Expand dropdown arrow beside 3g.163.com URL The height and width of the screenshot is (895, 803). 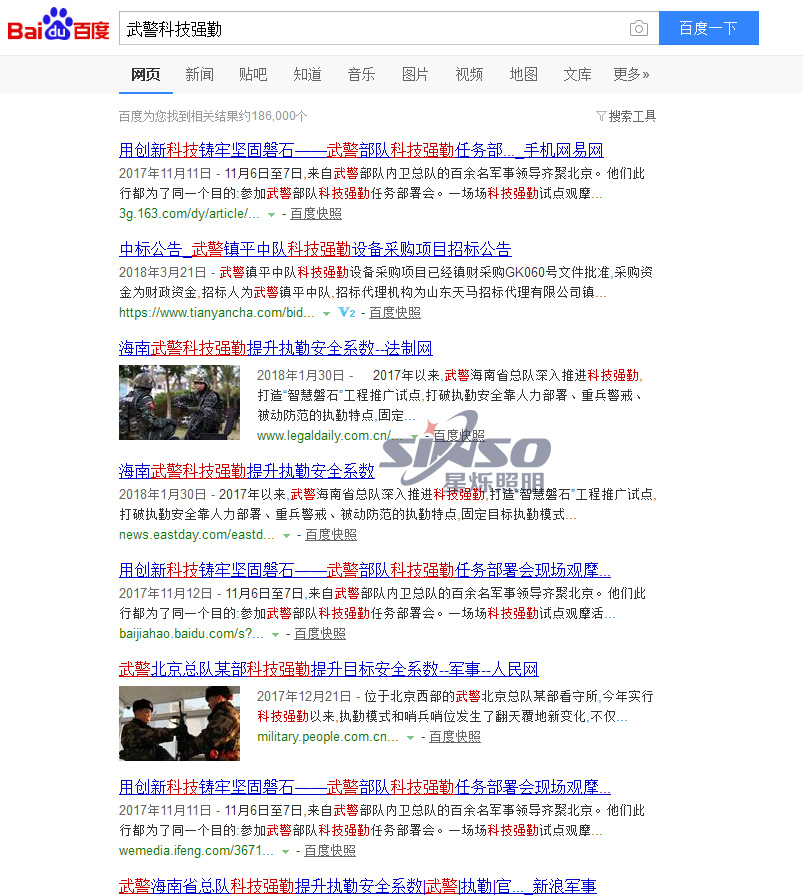pos(271,214)
